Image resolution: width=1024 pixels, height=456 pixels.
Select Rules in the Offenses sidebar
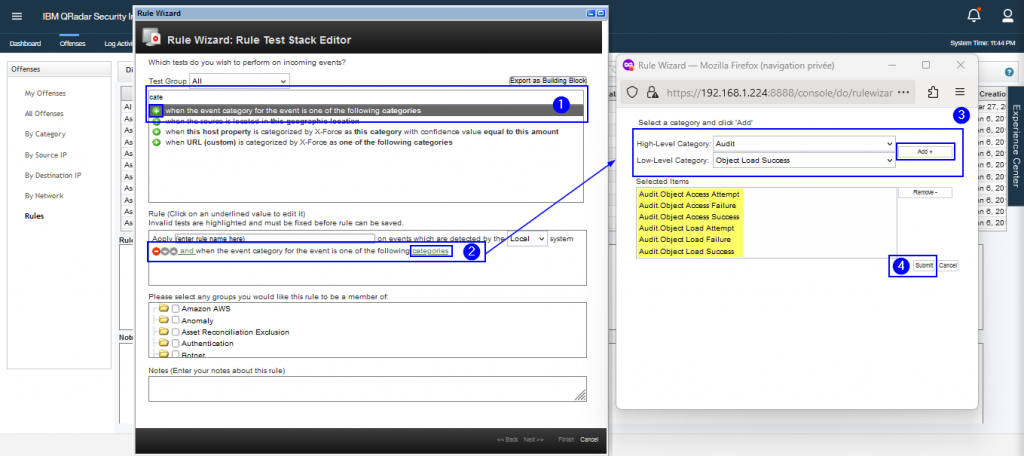tap(34, 216)
